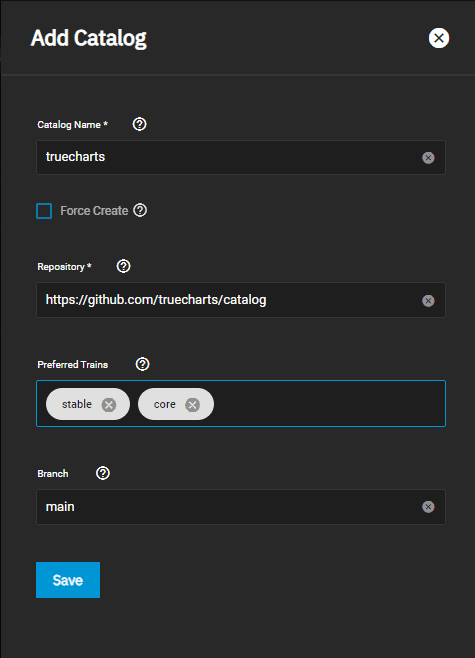475x658 pixels.
Task: Click the Force Create label
Action: [94, 211]
